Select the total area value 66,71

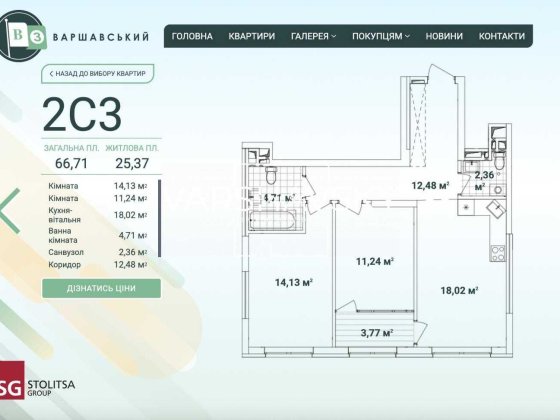[x=71, y=163]
